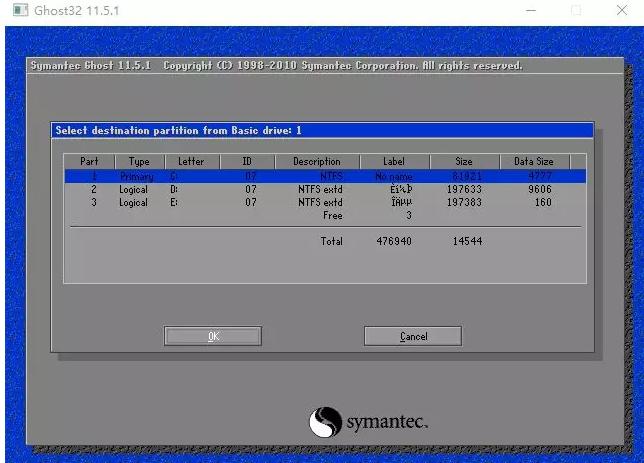
Task: Click the Total value 476940
Action: 394,241
